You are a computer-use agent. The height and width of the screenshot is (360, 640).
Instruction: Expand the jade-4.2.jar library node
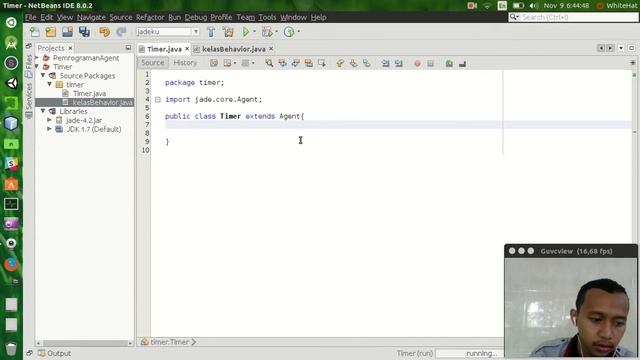pyautogui.click(x=49, y=120)
